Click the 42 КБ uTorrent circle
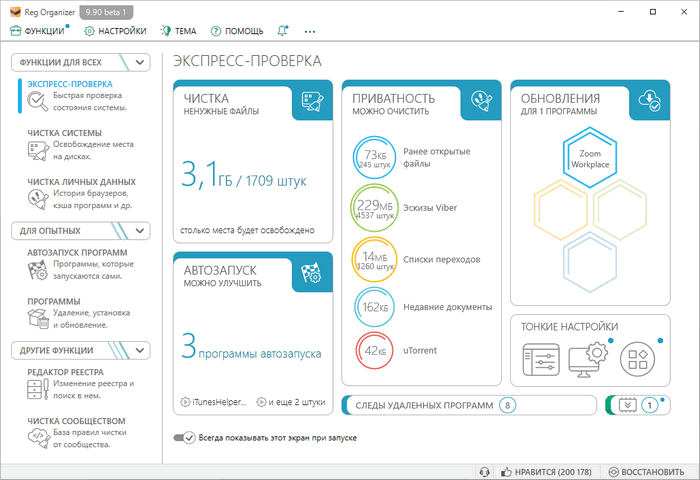700x480 pixels. coord(375,351)
